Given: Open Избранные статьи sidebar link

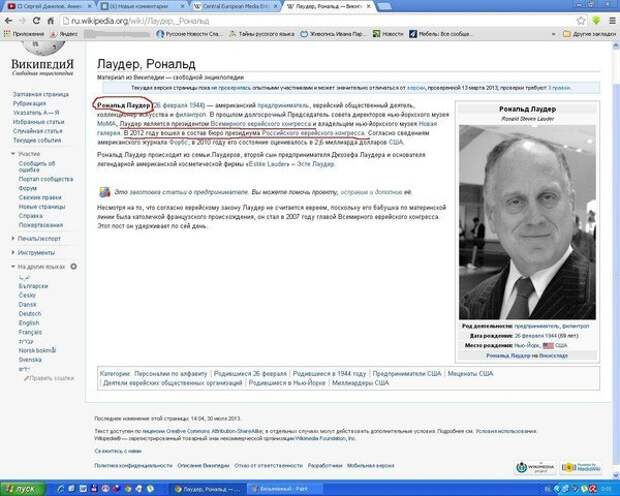Looking at the screenshot, I should 38,122.
